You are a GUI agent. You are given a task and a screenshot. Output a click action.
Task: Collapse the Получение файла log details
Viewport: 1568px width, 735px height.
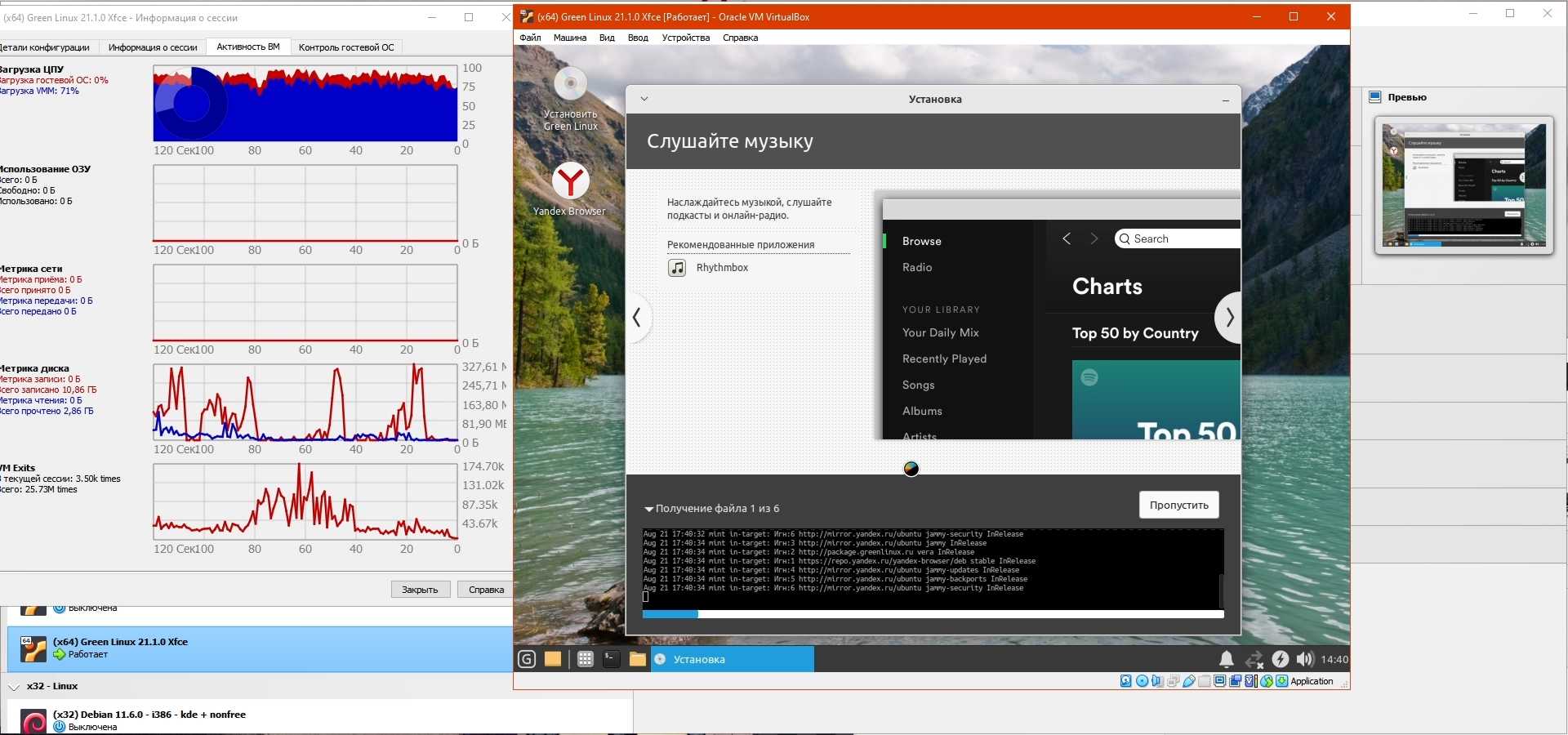[649, 509]
